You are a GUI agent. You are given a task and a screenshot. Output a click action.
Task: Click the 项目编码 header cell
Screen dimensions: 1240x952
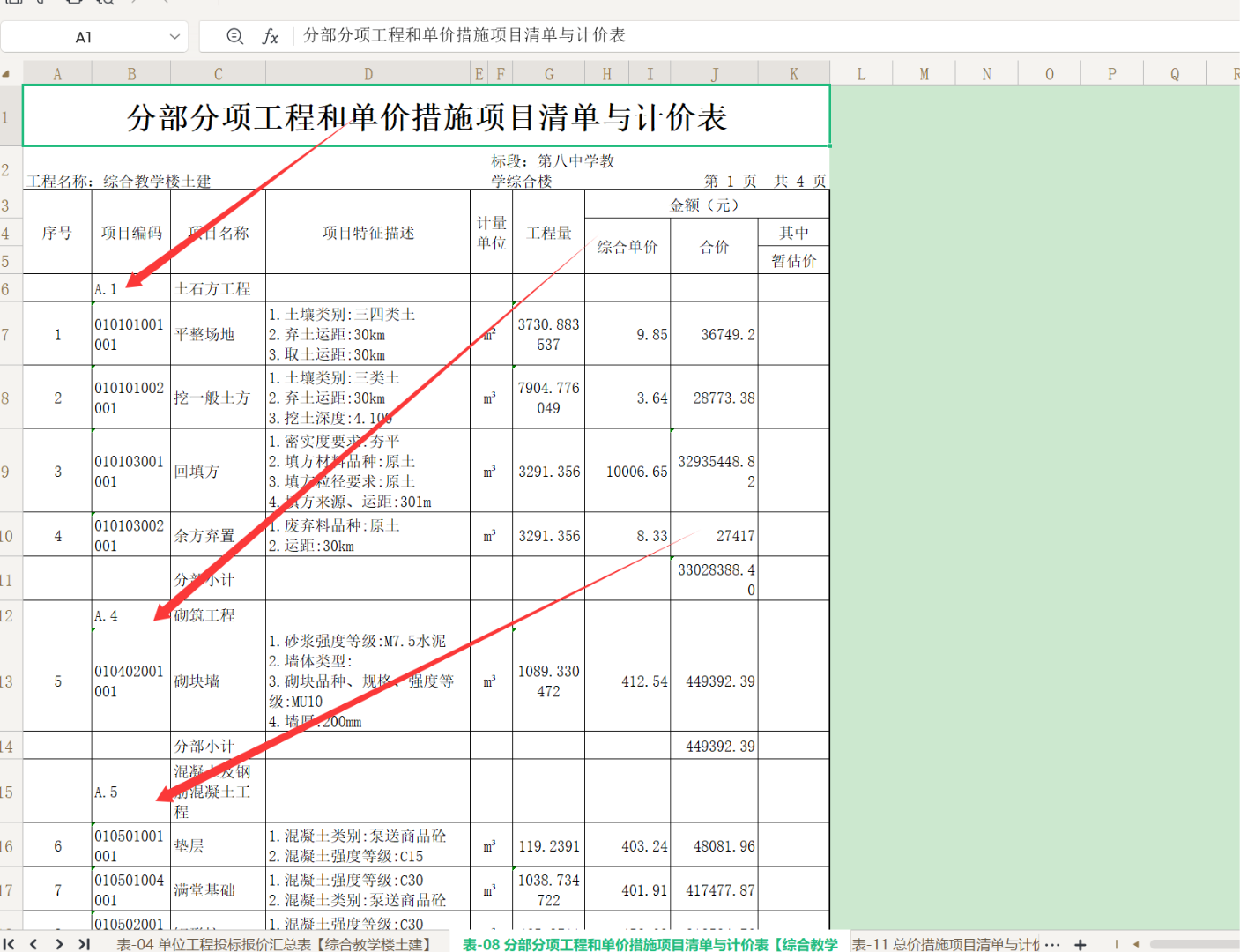tap(131, 233)
